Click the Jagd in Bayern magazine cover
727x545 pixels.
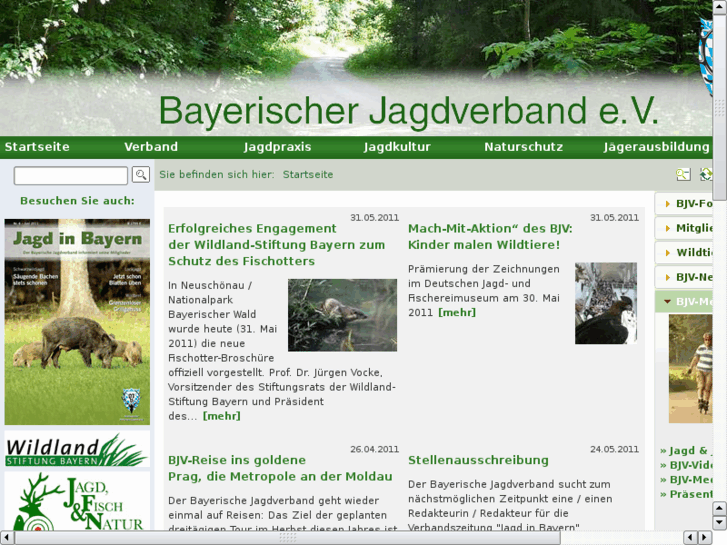point(77,322)
